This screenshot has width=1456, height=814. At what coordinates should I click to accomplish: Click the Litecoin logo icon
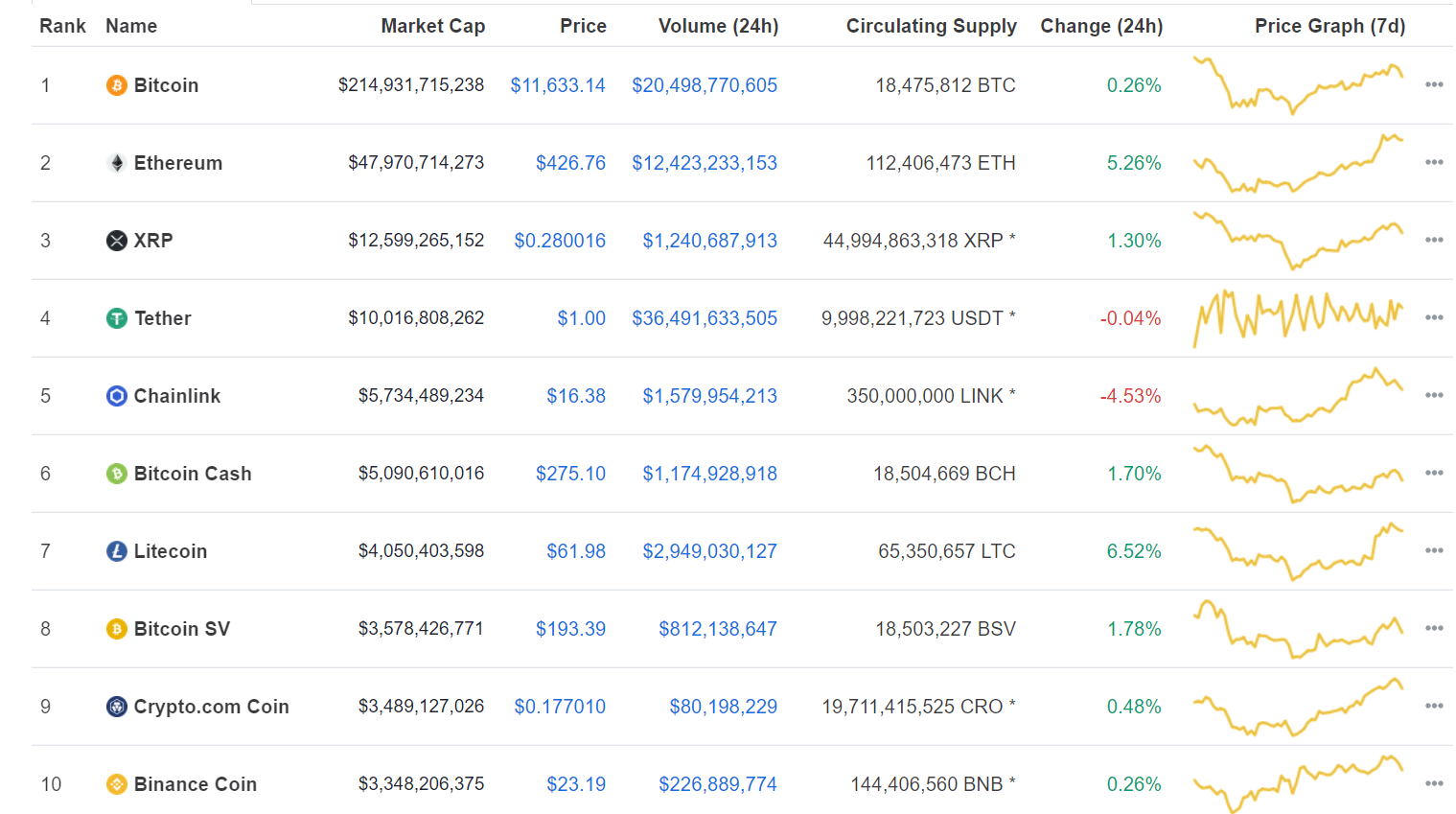pos(116,551)
